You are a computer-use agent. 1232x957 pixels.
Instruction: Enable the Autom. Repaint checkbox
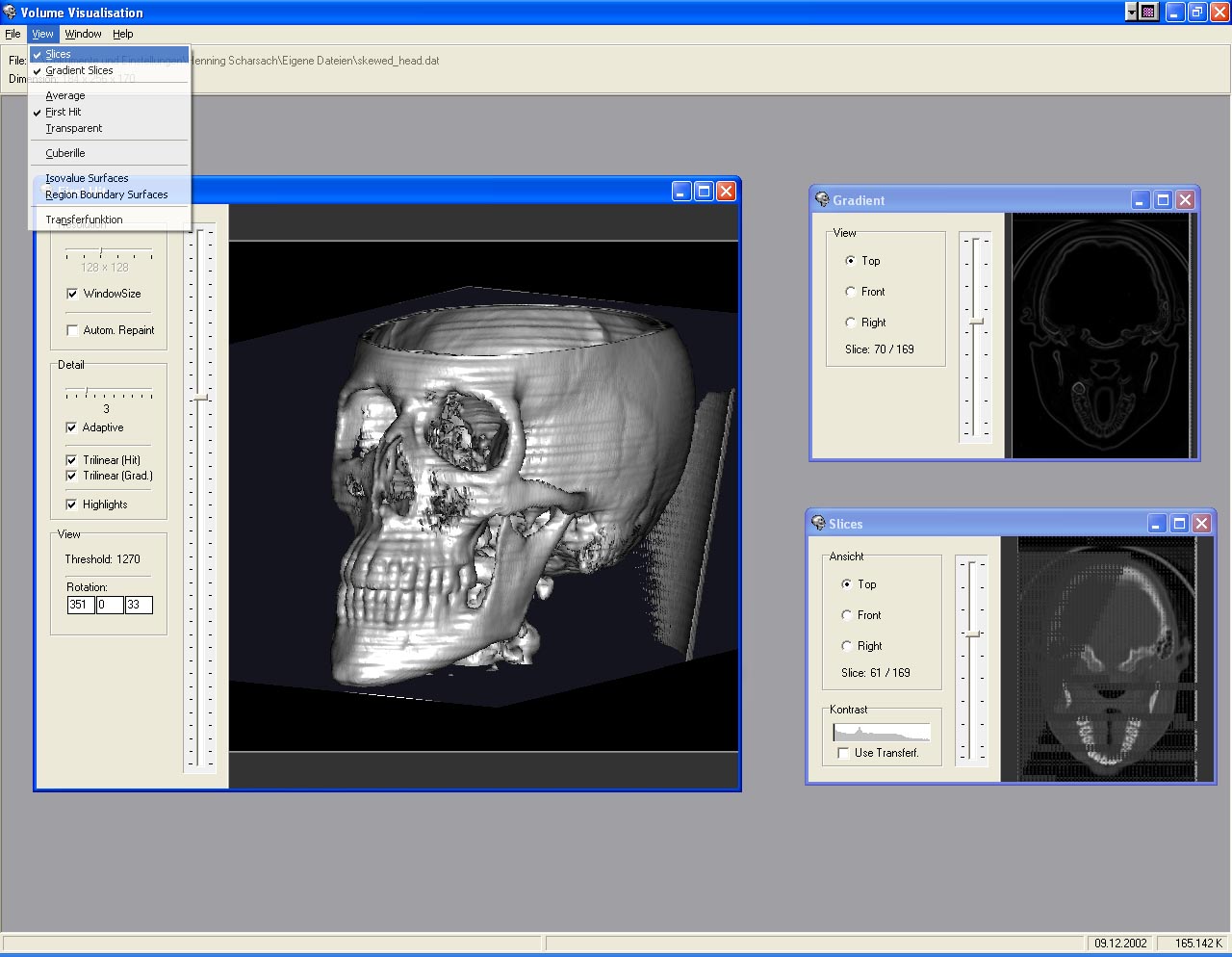pos(72,330)
